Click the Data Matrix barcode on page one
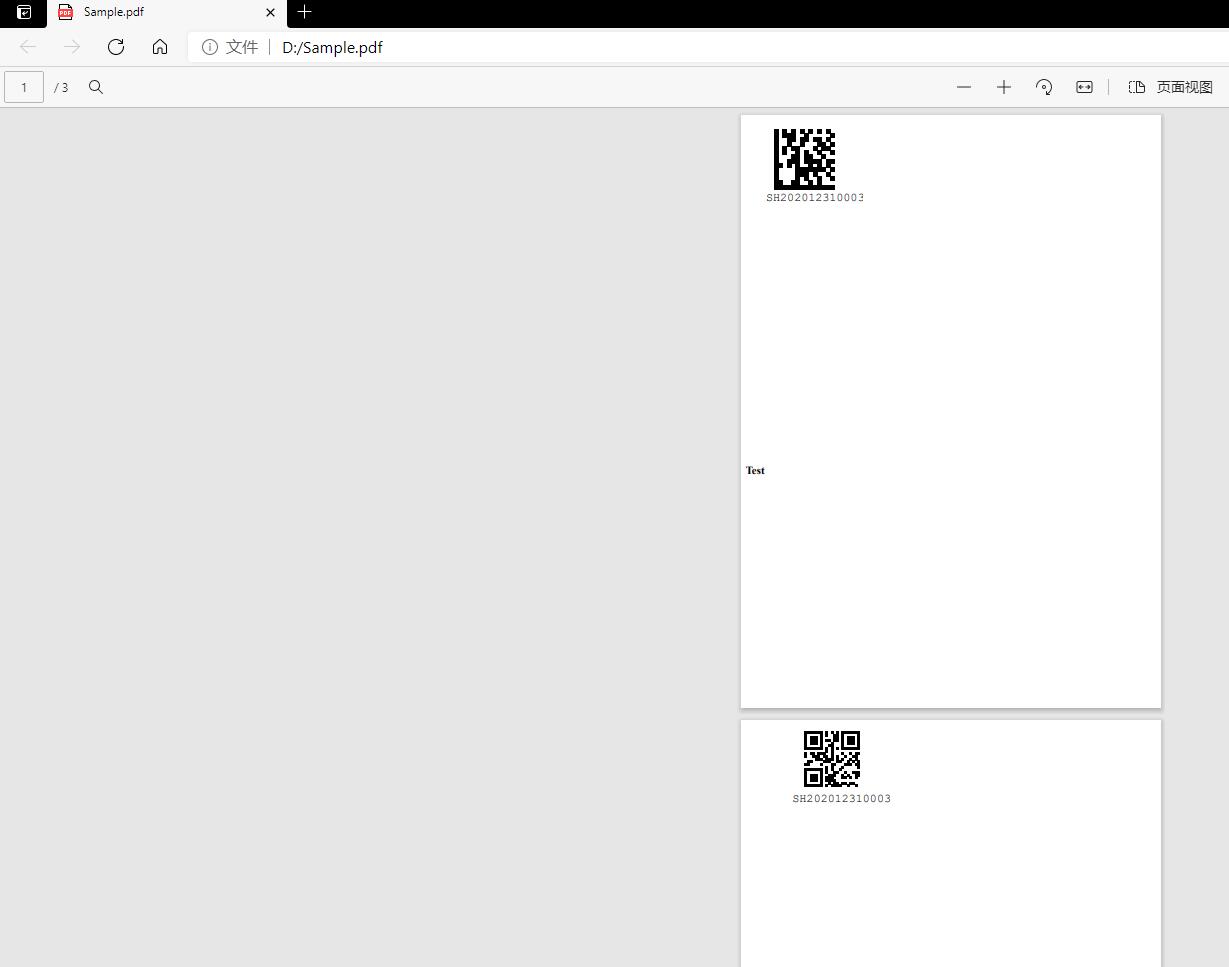Screen dimensions: 1229x967 [804, 158]
